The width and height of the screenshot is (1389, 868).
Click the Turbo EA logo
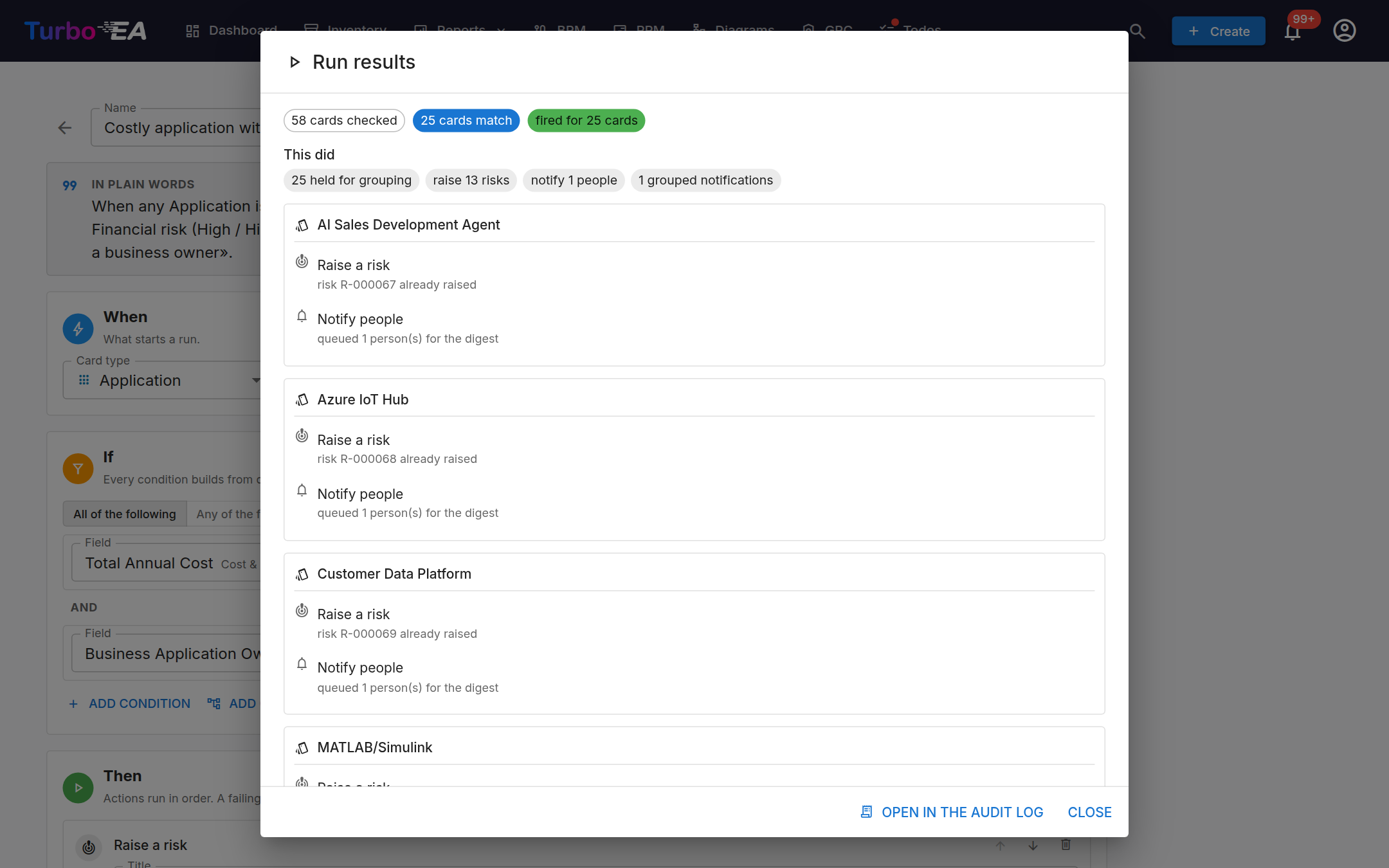tap(86, 31)
